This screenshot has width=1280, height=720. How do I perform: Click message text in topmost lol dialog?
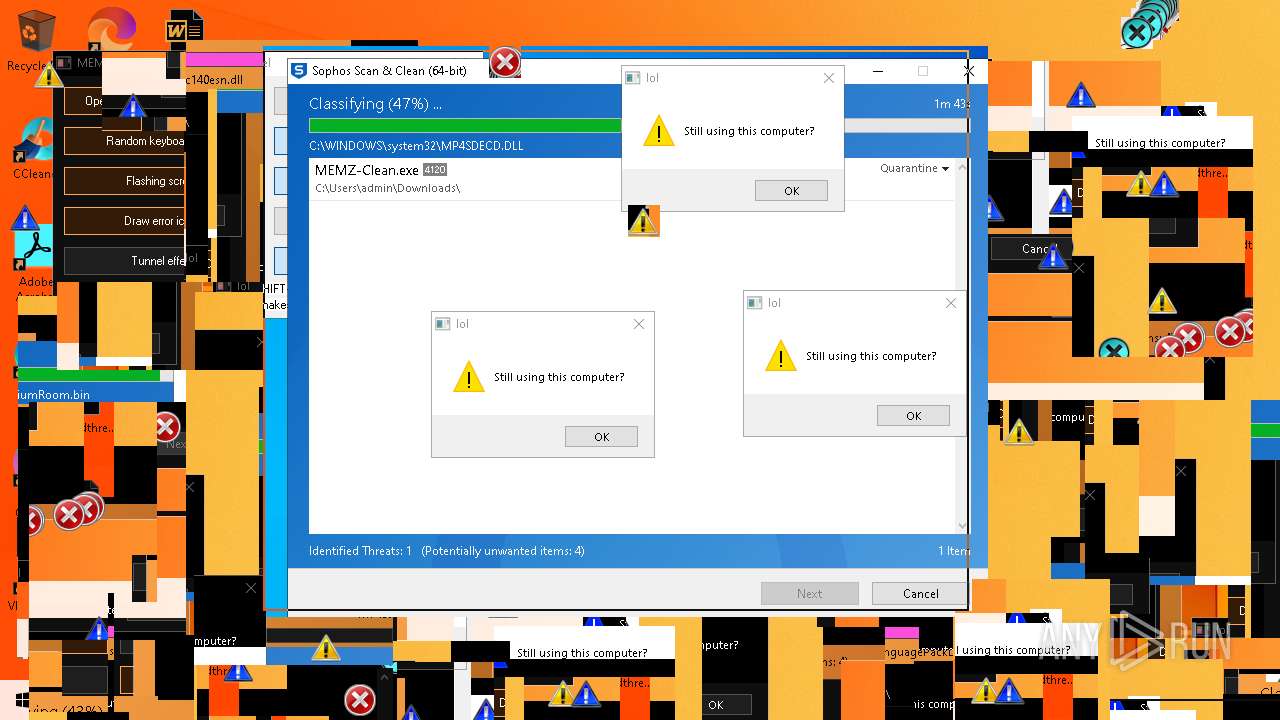click(x=749, y=131)
